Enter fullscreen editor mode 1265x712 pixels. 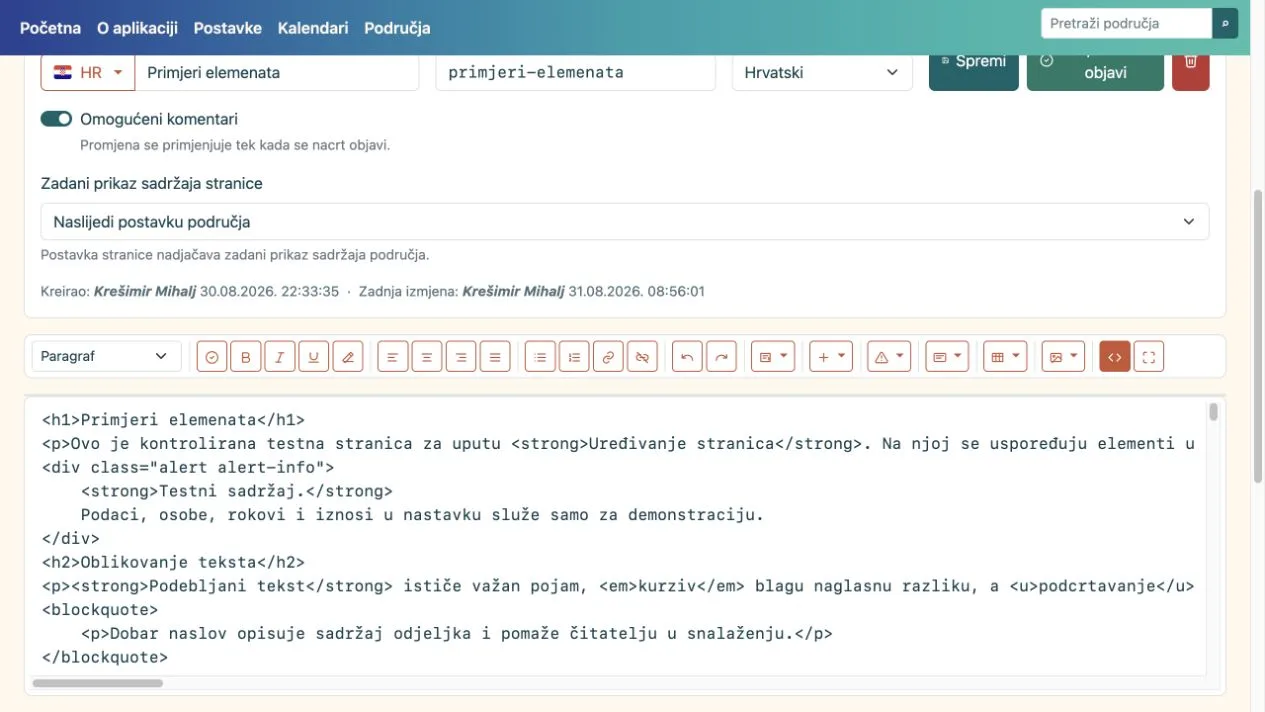pos(1149,357)
